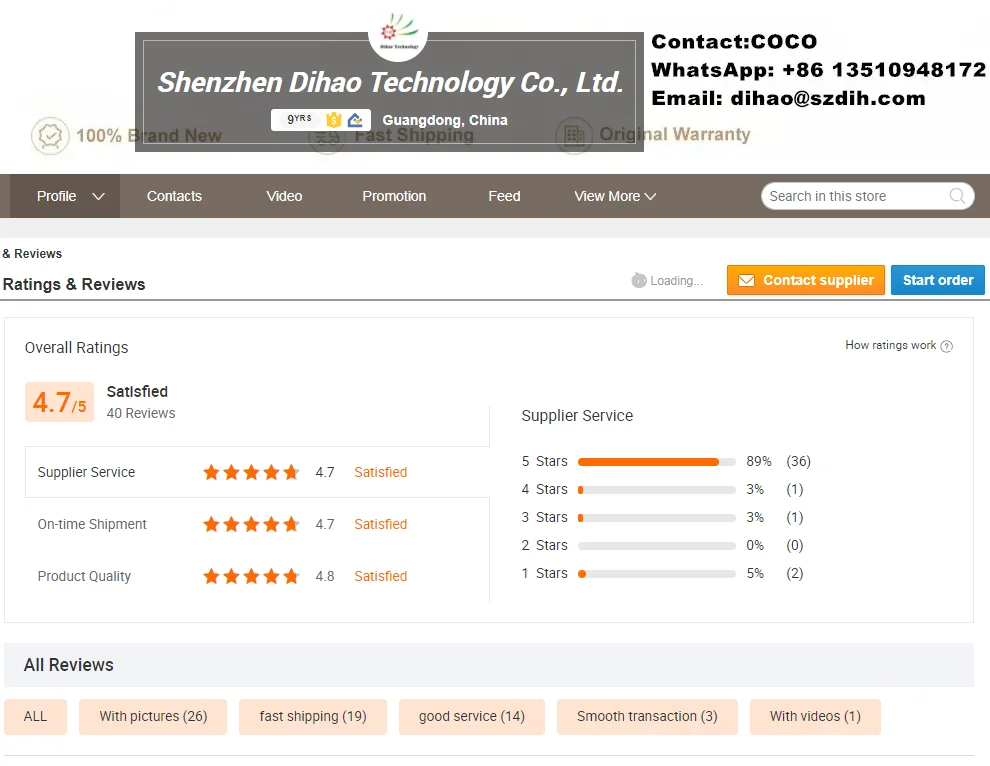The width and height of the screenshot is (990, 766).
Task: Click the search magnifier icon in store search
Action: 957,196
